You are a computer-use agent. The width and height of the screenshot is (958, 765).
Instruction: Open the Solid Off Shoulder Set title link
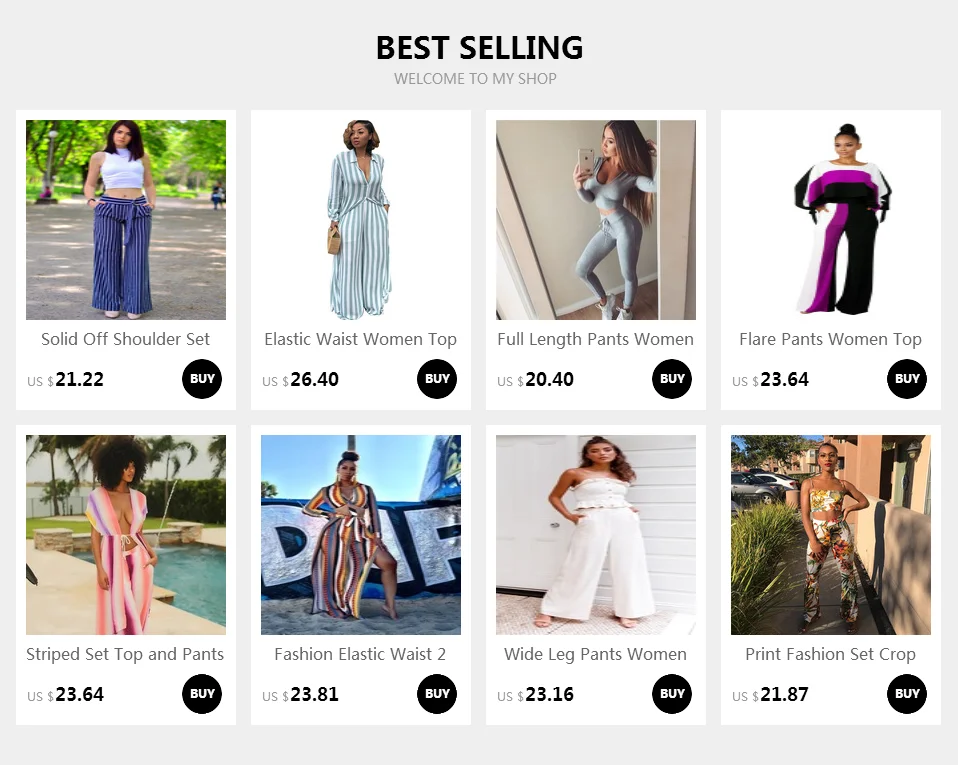pyautogui.click(x=126, y=339)
